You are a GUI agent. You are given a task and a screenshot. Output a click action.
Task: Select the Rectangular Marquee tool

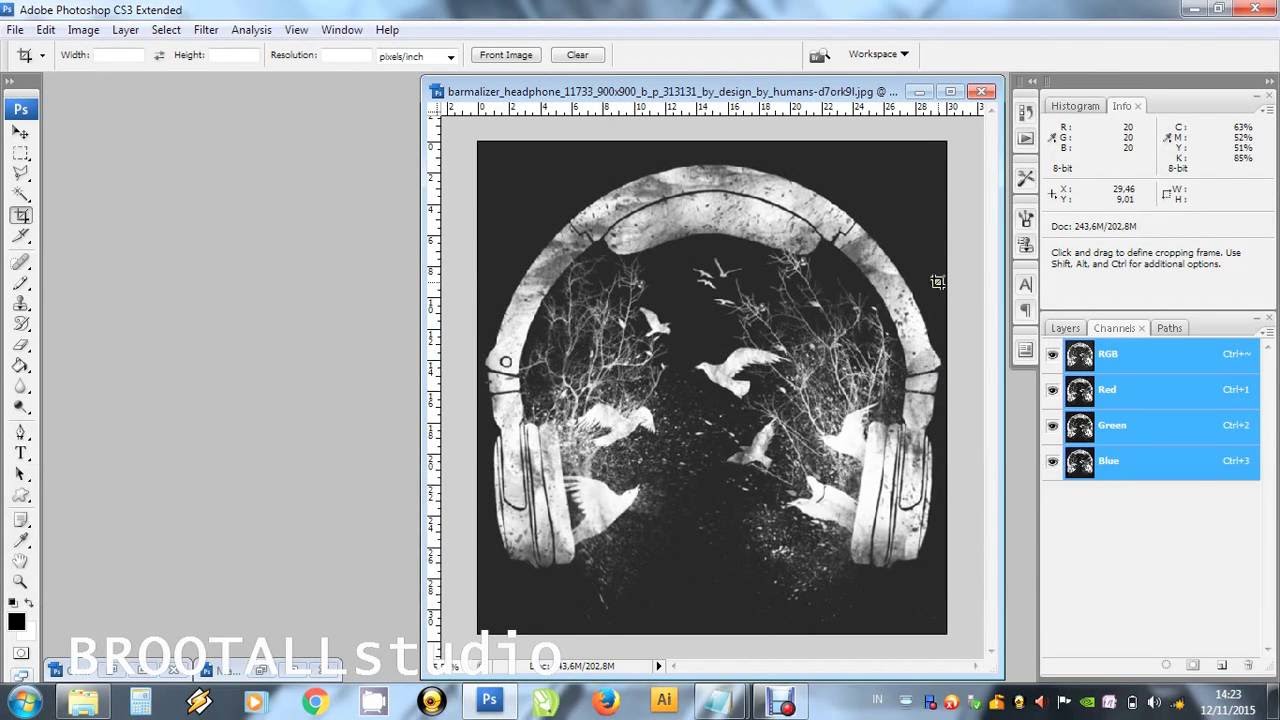[21, 153]
